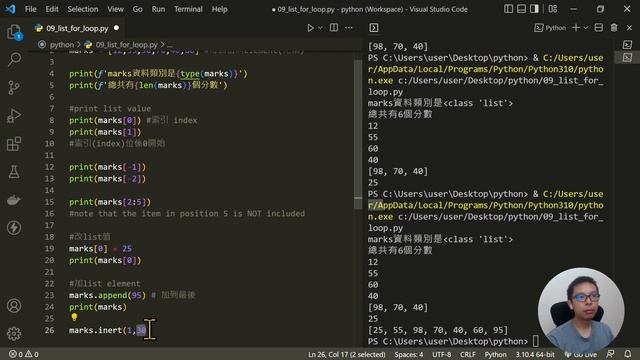The image size is (640, 360).
Task: Change indentation via Spaces: 4
Action: click(x=409, y=354)
